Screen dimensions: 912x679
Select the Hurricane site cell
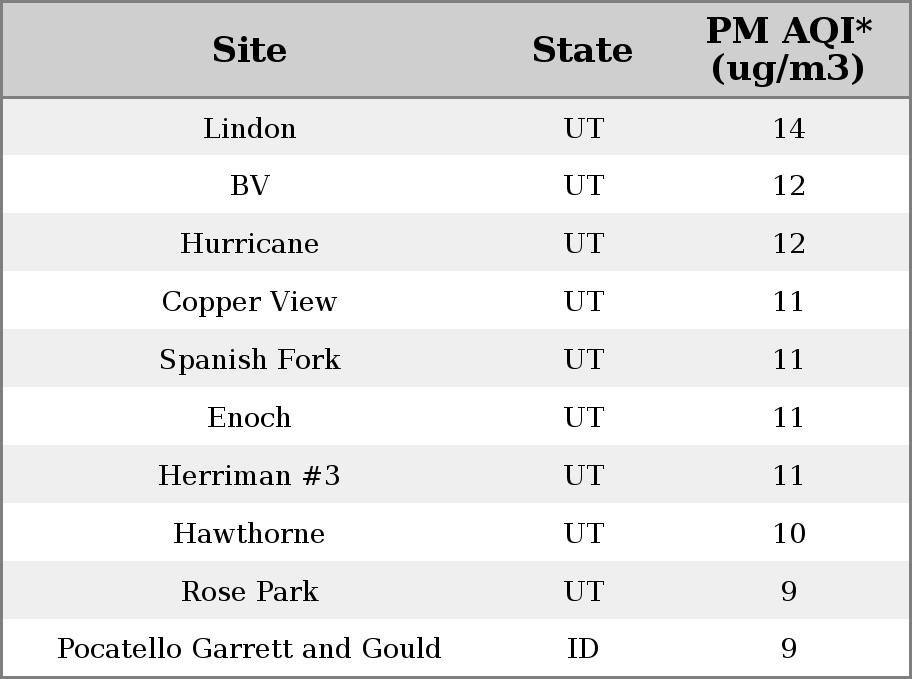pos(250,243)
